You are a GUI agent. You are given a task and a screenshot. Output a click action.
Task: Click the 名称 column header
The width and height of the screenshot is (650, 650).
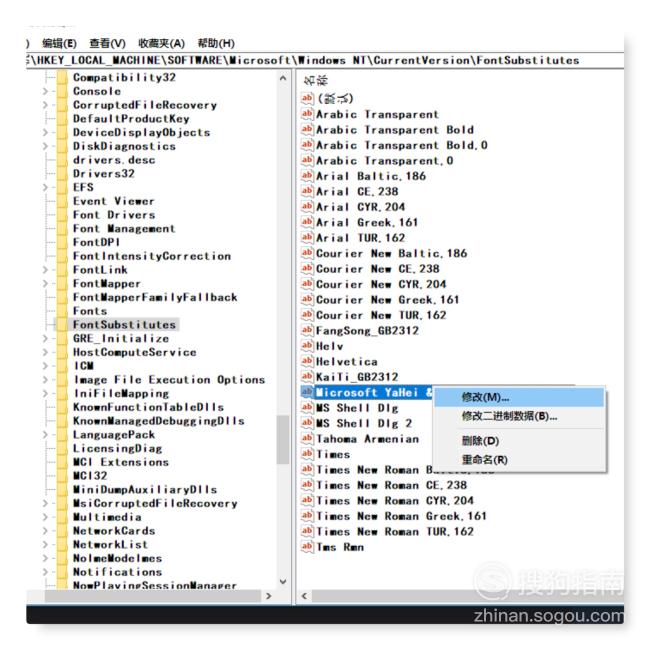point(315,80)
